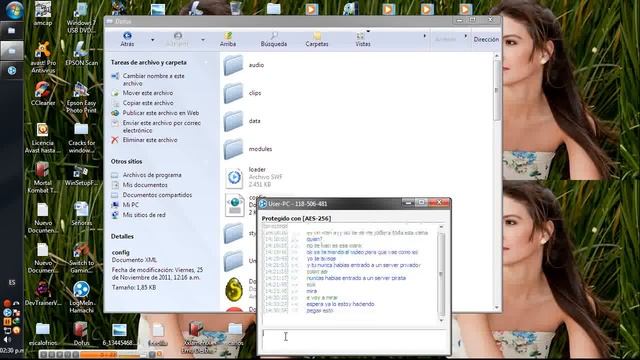Select the config XML file icon
The image size is (640, 360).
(x=235, y=205)
